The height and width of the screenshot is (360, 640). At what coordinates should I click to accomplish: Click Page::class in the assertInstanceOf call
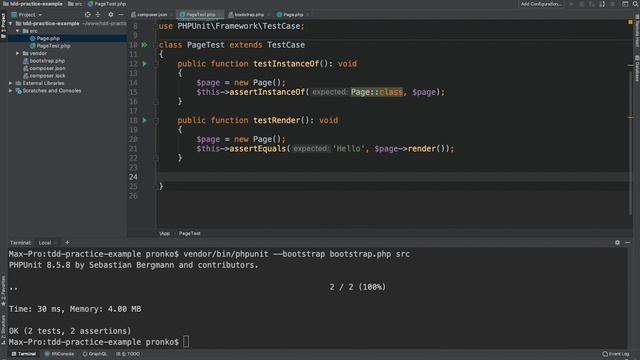[x=376, y=92]
